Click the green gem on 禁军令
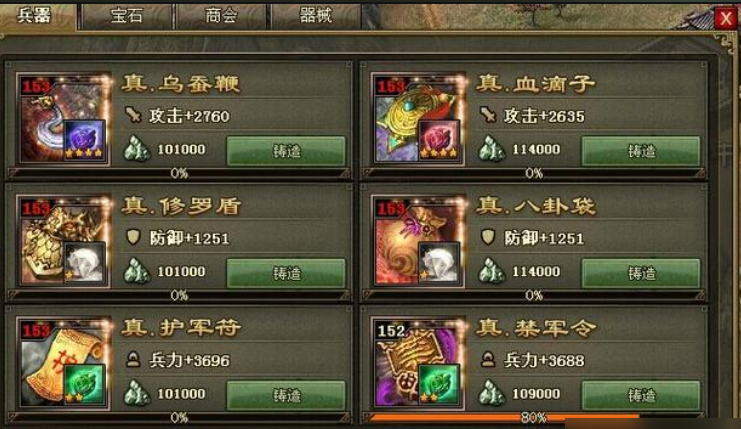 coord(439,385)
